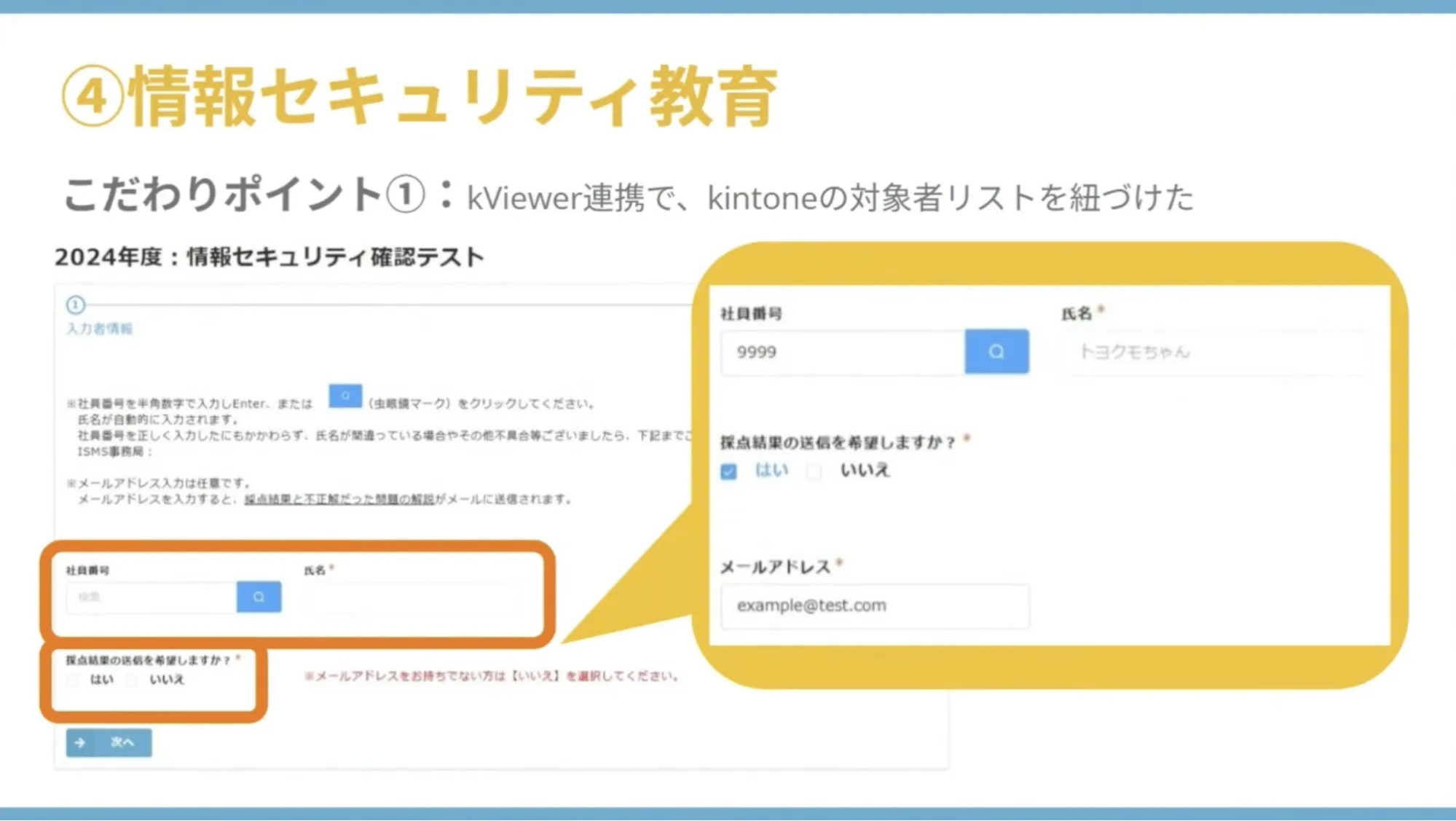
Task: Click the step 1 circle indicator
Action: [75, 305]
